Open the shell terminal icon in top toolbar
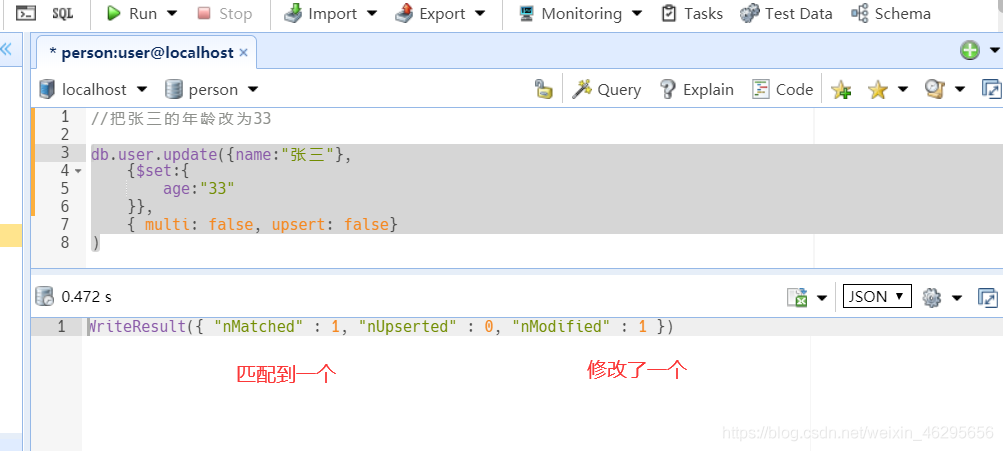 (26, 13)
